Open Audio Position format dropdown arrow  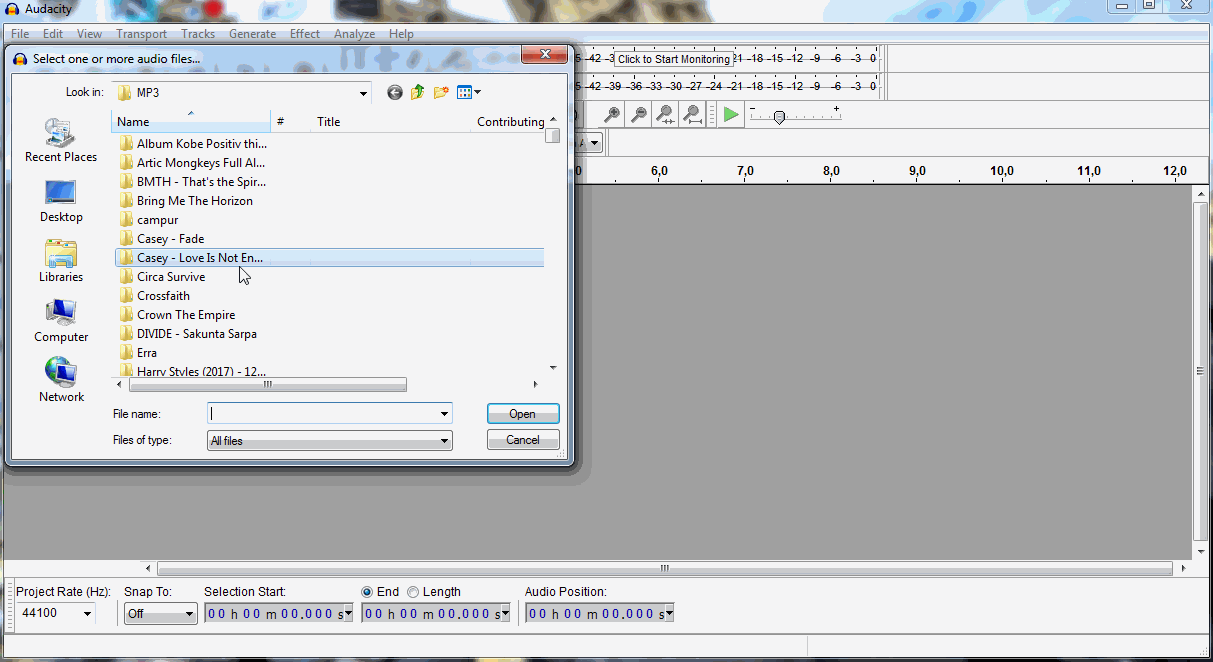(669, 614)
